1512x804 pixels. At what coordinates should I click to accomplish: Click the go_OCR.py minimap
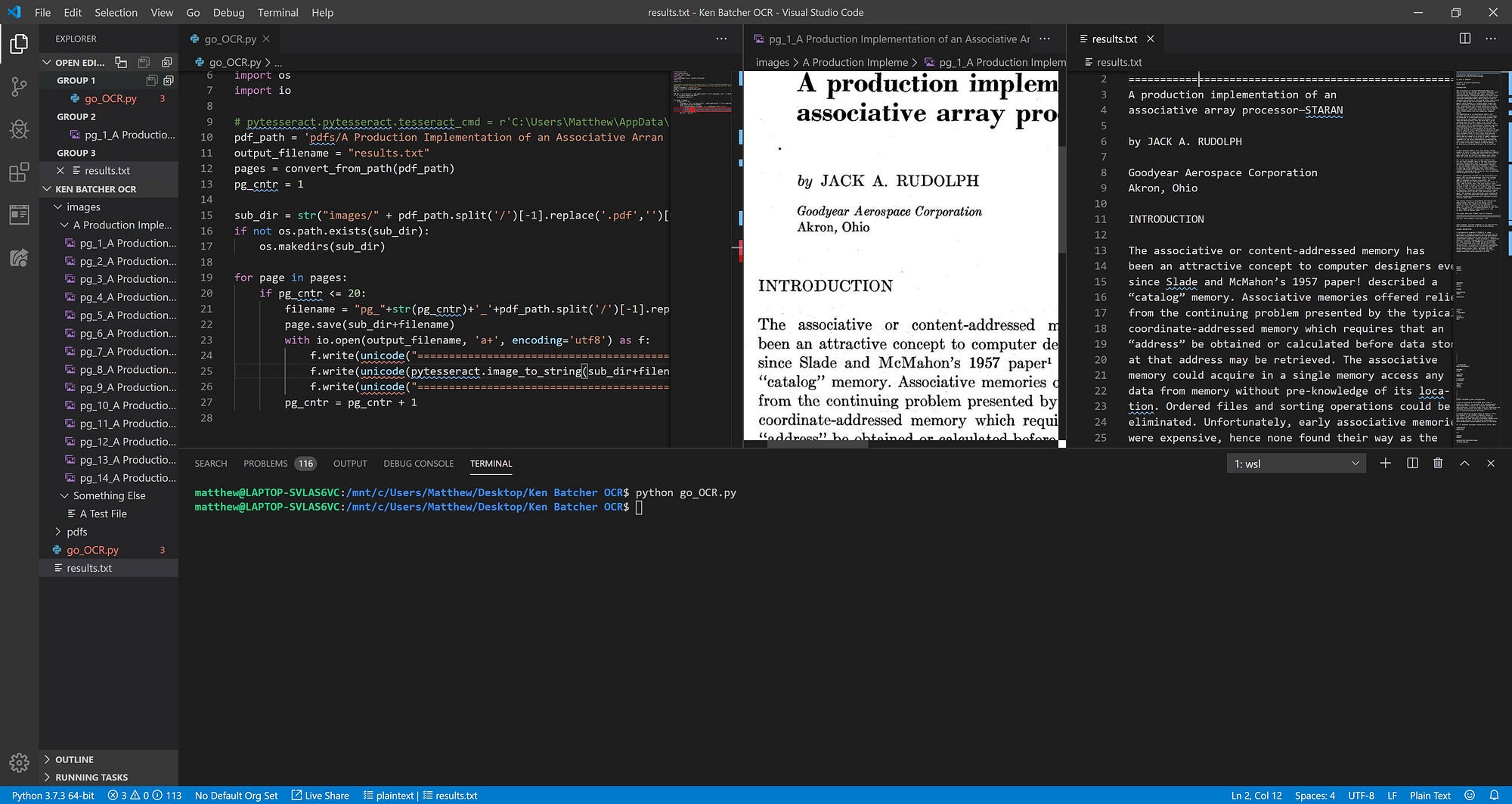[702, 95]
